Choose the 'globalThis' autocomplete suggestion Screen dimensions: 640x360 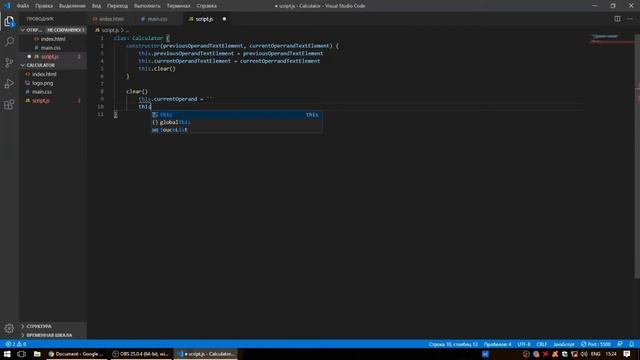(x=237, y=122)
